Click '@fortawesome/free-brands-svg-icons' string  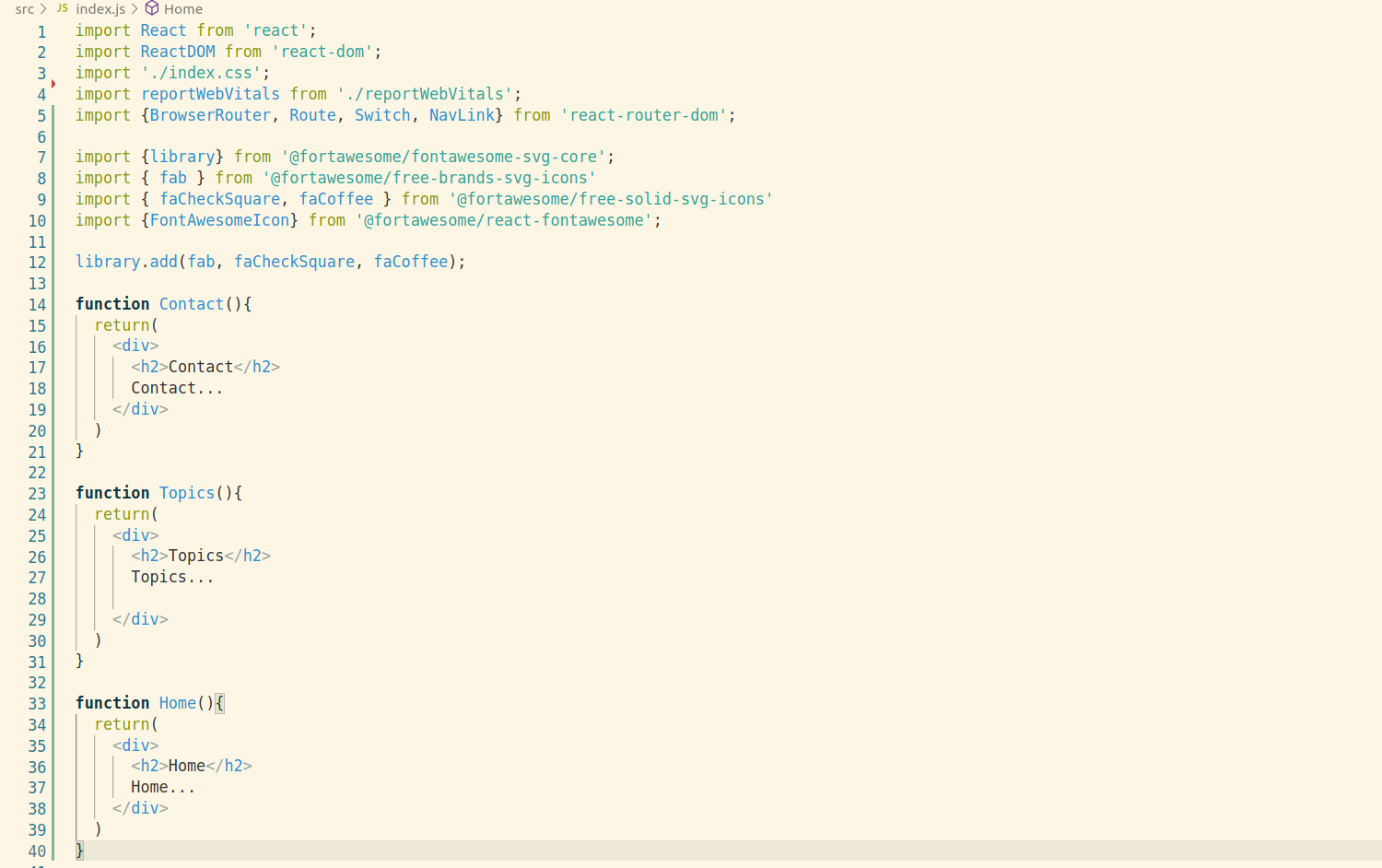[x=429, y=178]
